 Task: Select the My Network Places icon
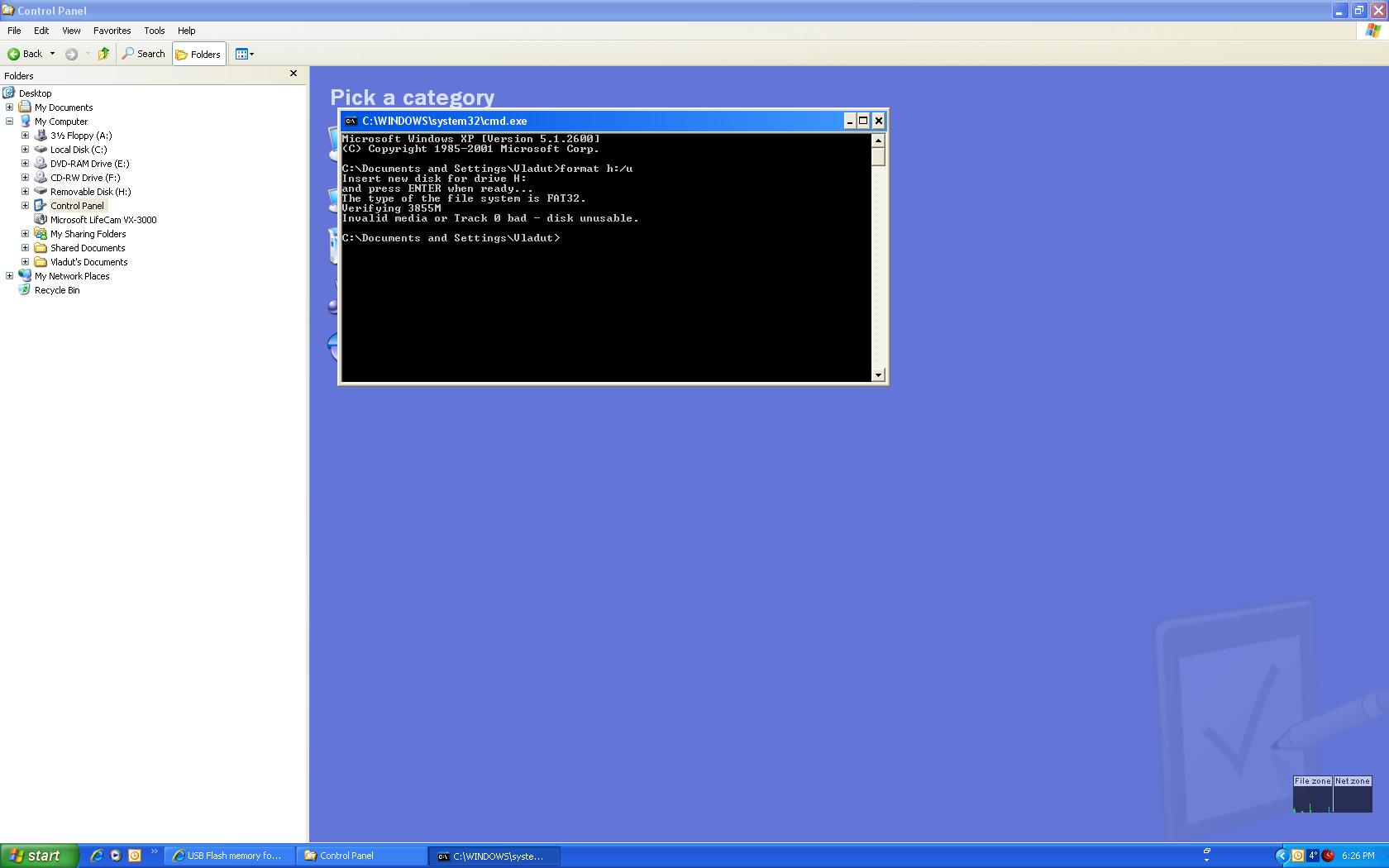[x=25, y=275]
